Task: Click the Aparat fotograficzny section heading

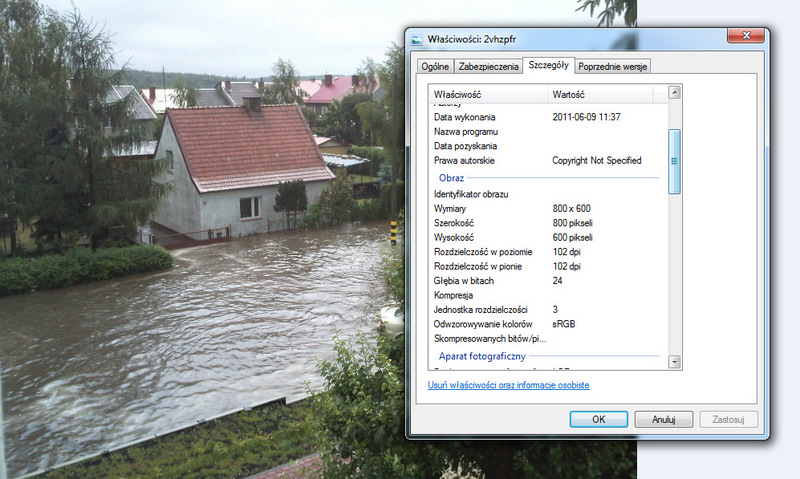Action: click(x=482, y=356)
